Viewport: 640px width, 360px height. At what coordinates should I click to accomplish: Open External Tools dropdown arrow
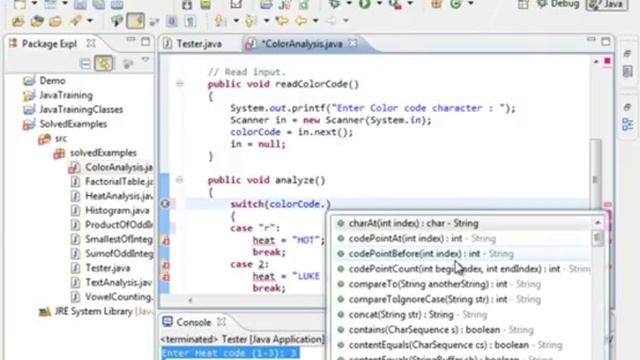coord(410,4)
